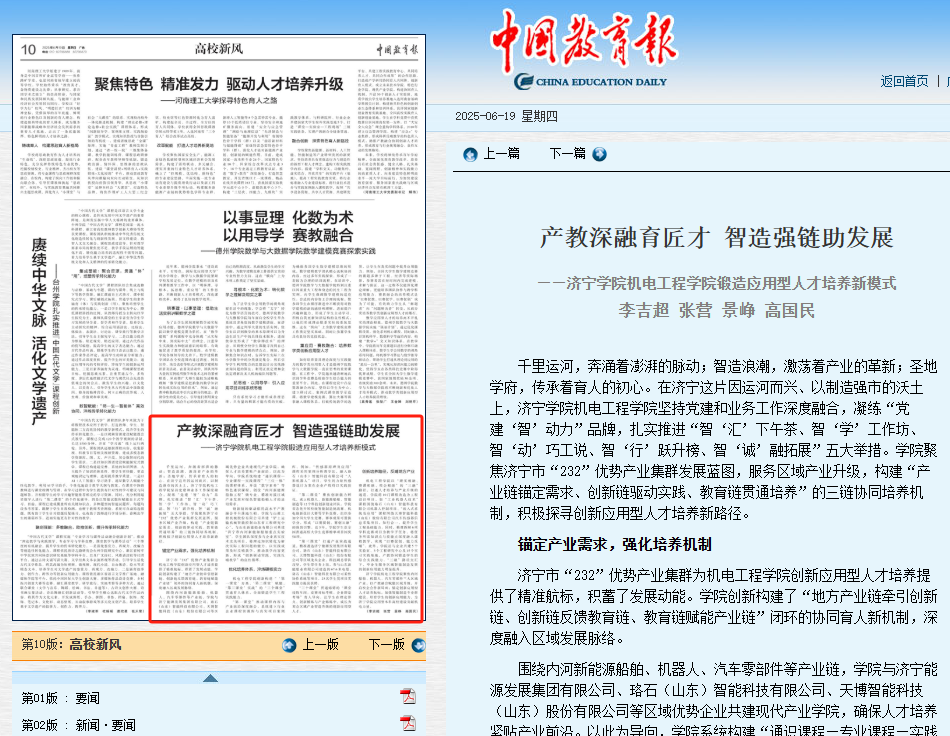Collapse the page list with triangle arrow
This screenshot has height=736, width=950.
coord(210,678)
